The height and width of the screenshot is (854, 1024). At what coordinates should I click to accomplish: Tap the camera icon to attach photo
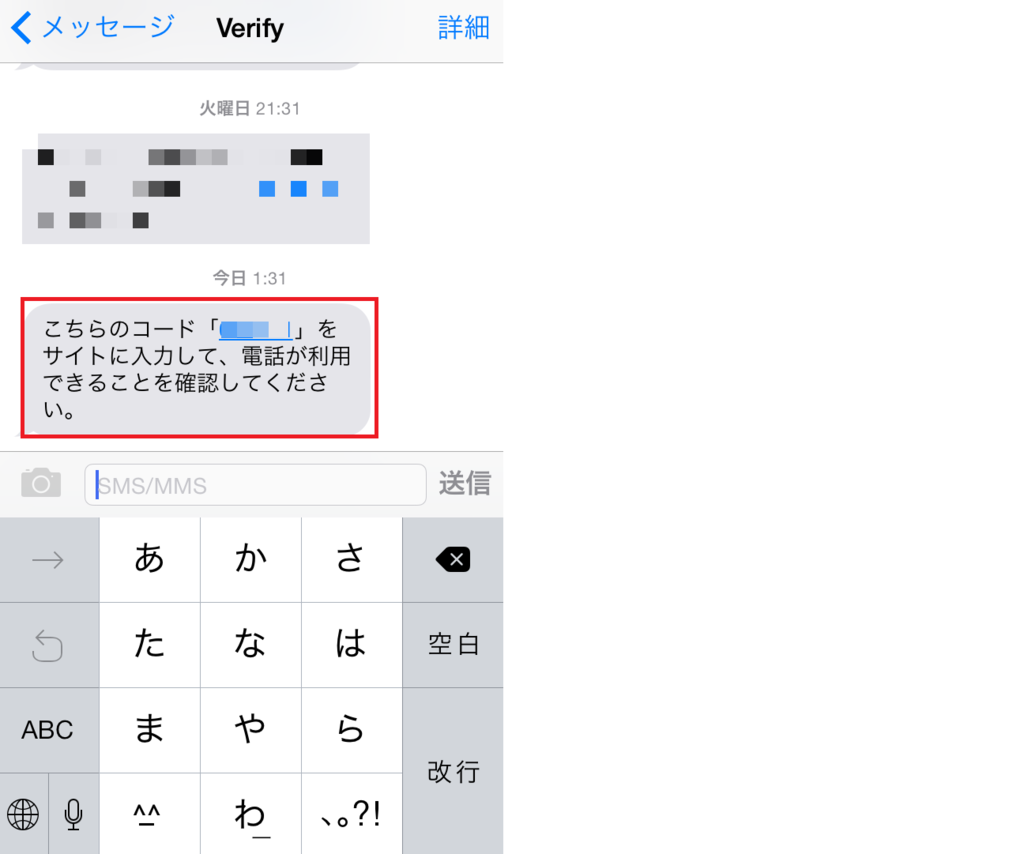pos(41,483)
